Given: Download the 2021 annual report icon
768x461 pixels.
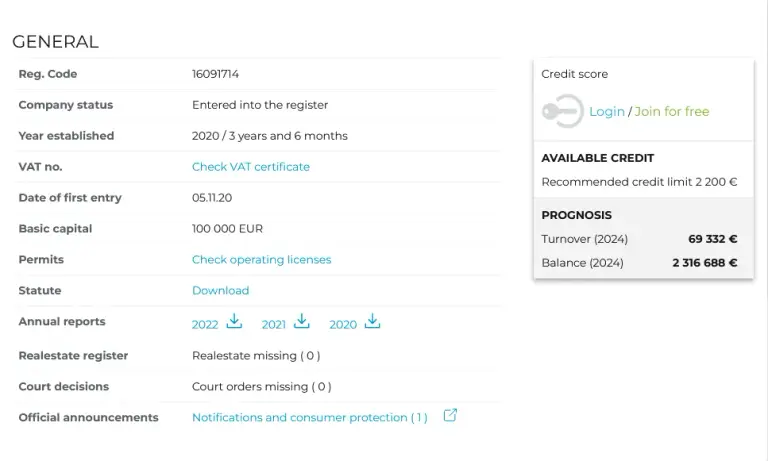Looking at the screenshot, I should coord(302,321).
